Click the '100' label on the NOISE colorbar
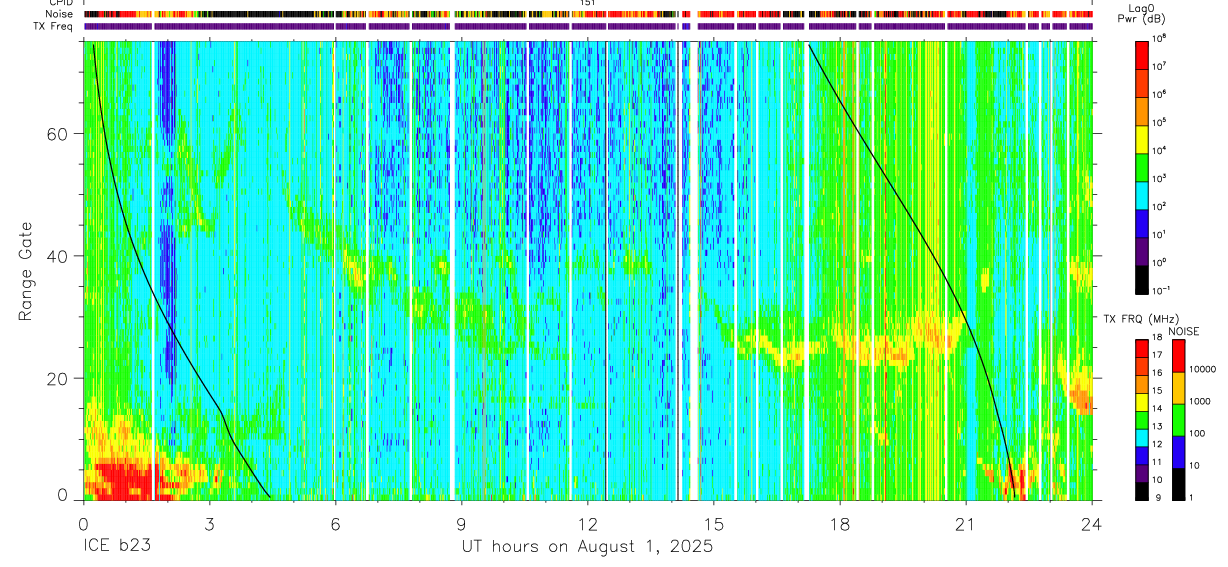This screenshot has width=1228, height=567. 1197,435
